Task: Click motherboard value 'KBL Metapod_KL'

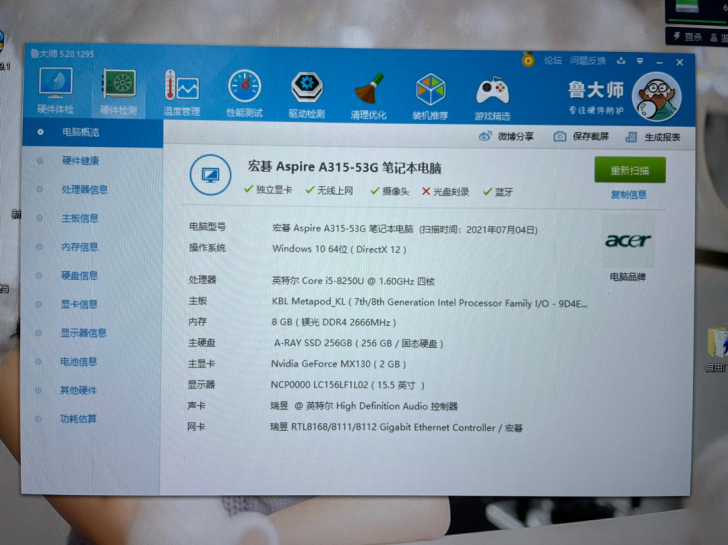Action: coord(309,302)
